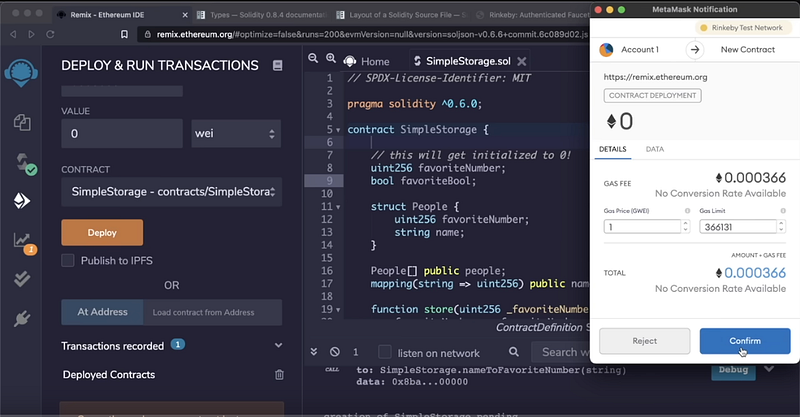800x417 pixels.
Task: Click the orange Deploy button
Action: coord(102,233)
